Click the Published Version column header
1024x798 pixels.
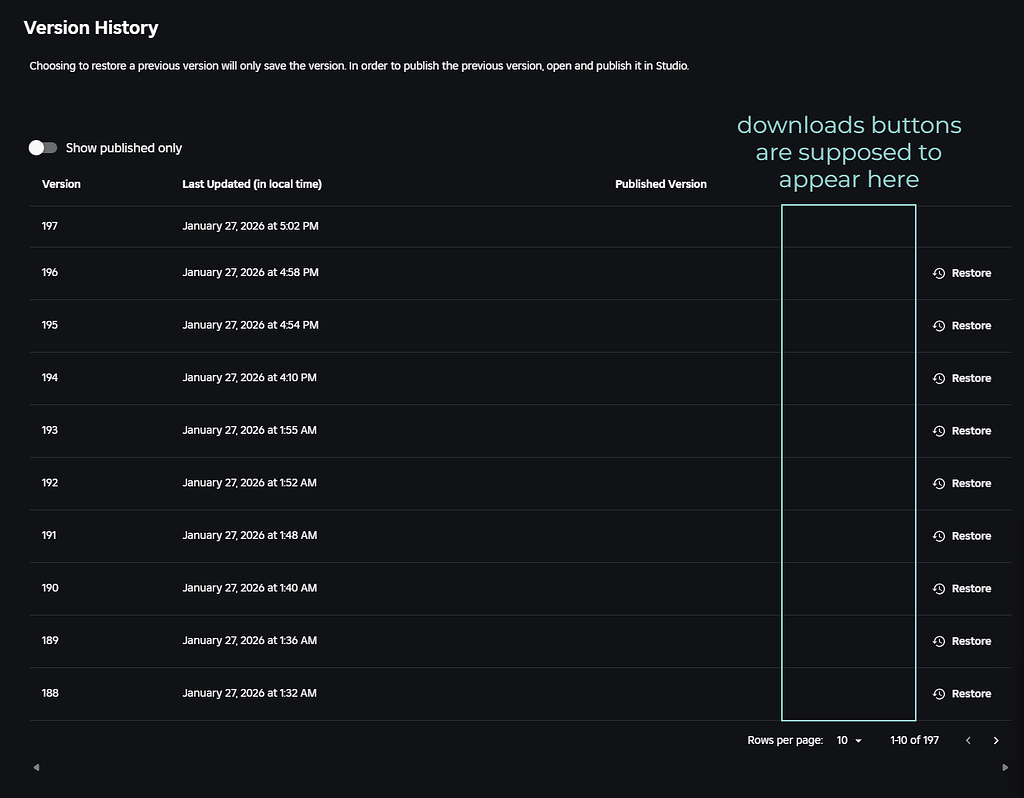661,184
